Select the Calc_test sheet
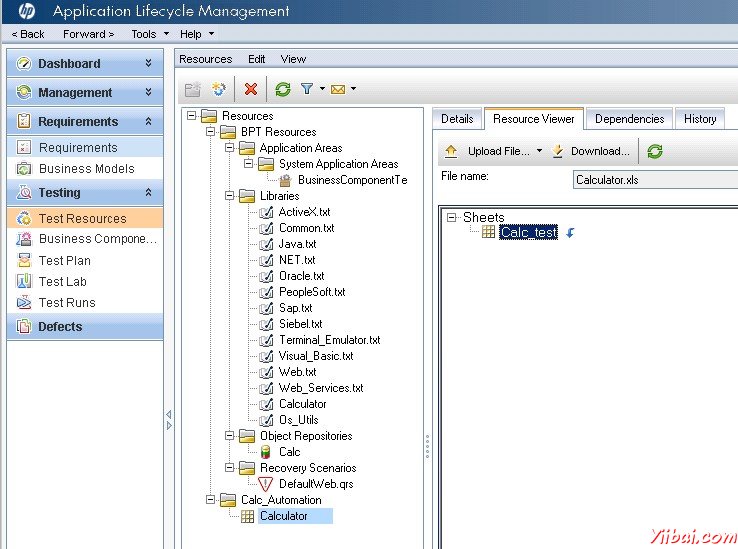 pyautogui.click(x=528, y=232)
